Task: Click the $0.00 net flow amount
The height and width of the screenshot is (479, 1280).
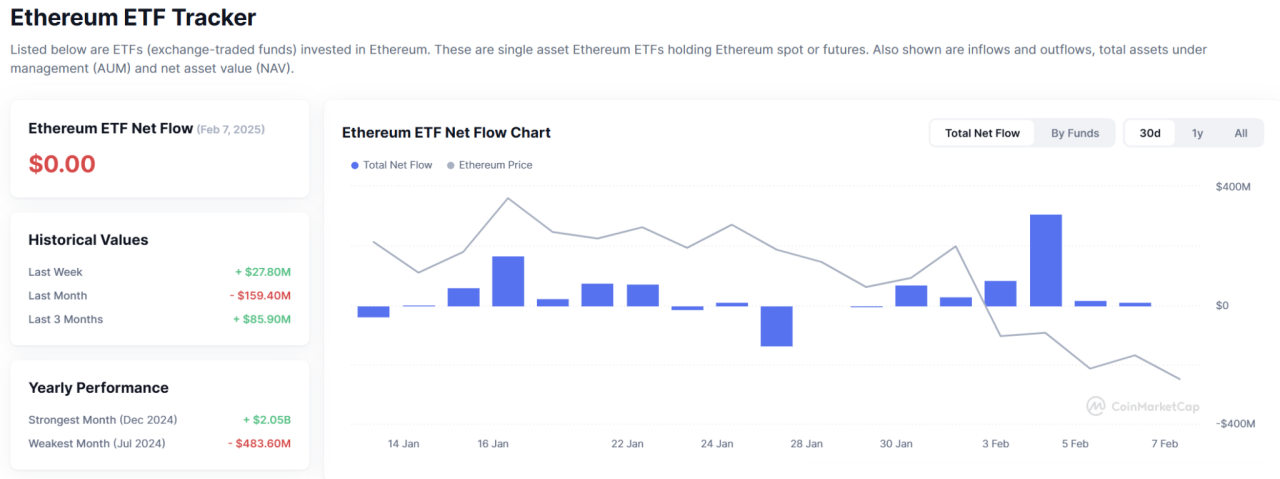Action: click(x=62, y=164)
